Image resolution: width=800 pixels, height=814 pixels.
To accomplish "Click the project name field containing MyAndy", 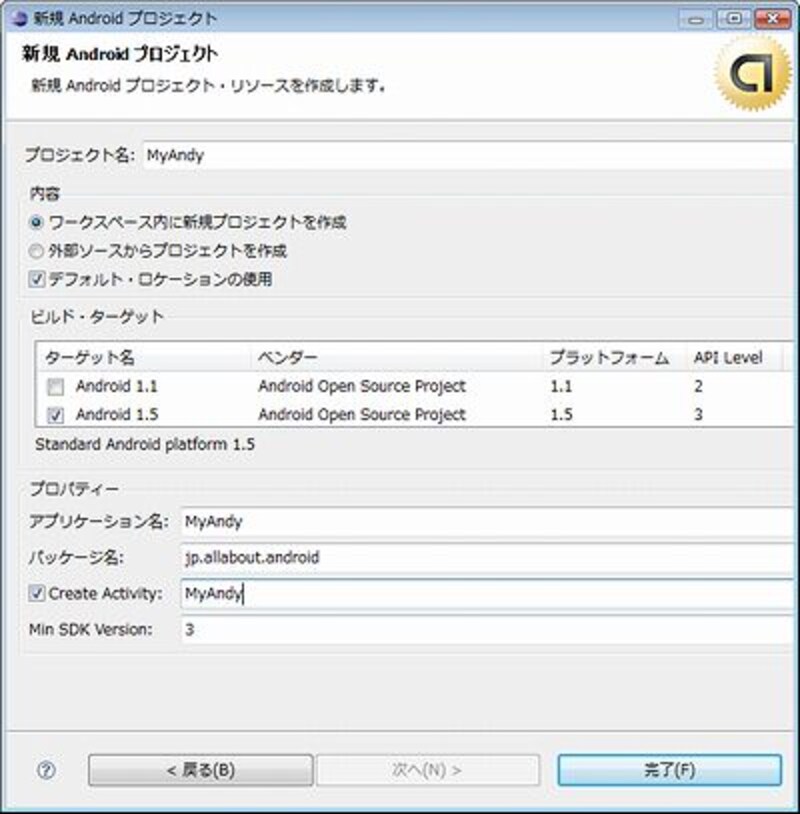I will 468,155.
